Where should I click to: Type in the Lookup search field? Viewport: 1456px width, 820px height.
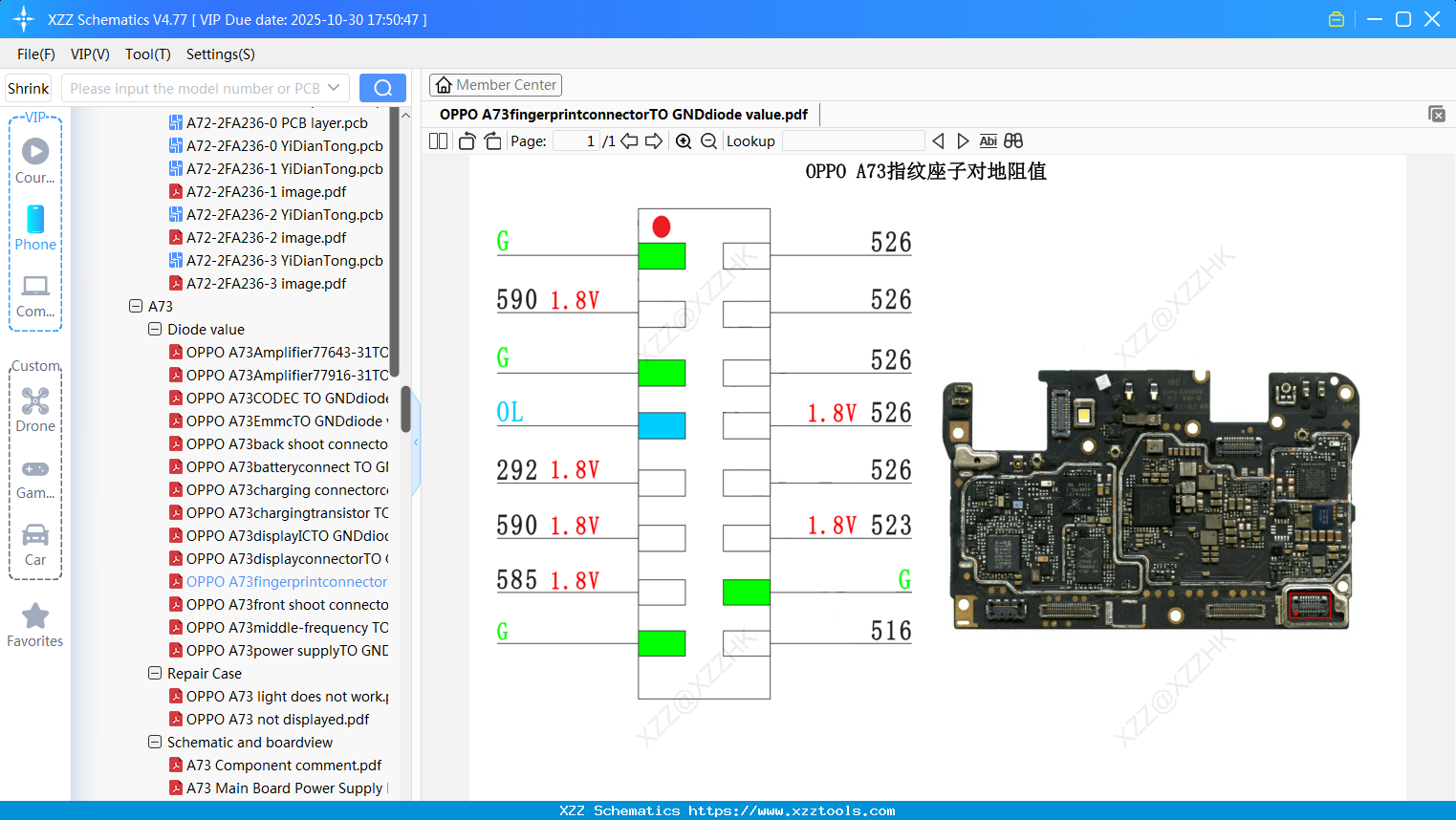point(854,140)
